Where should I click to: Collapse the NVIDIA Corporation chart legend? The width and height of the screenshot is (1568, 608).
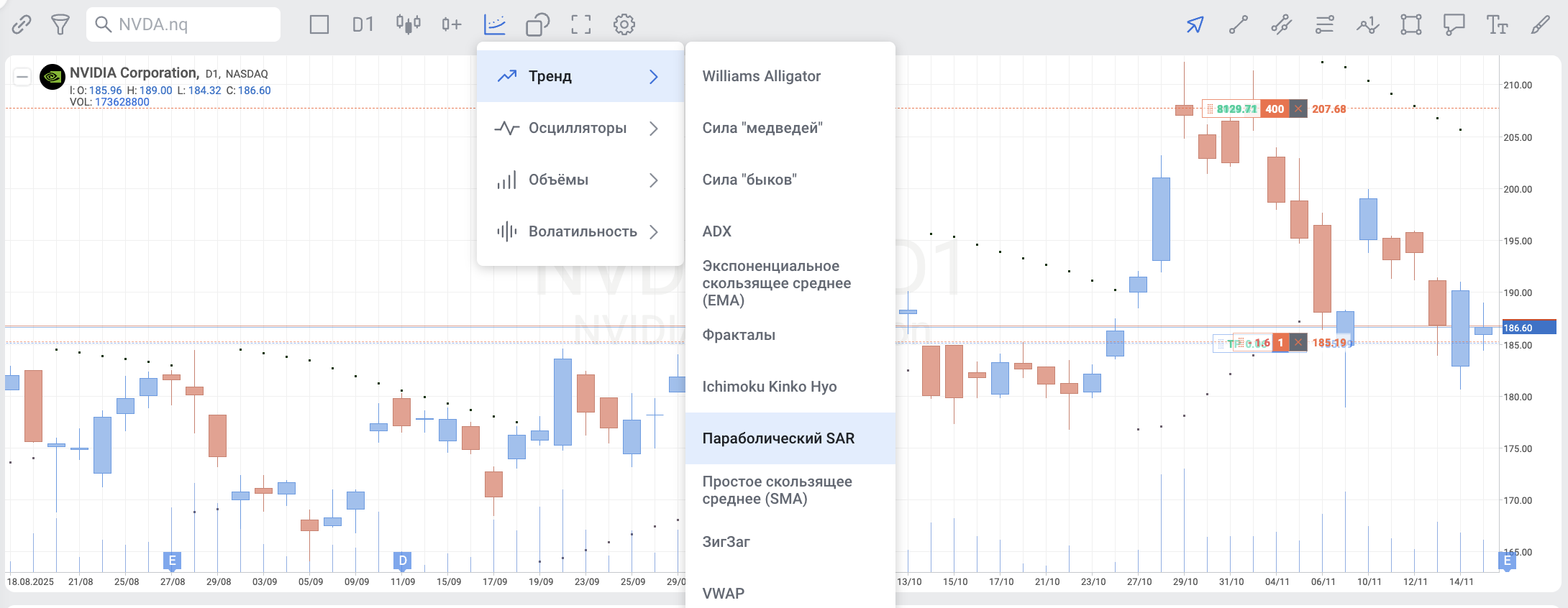22,76
